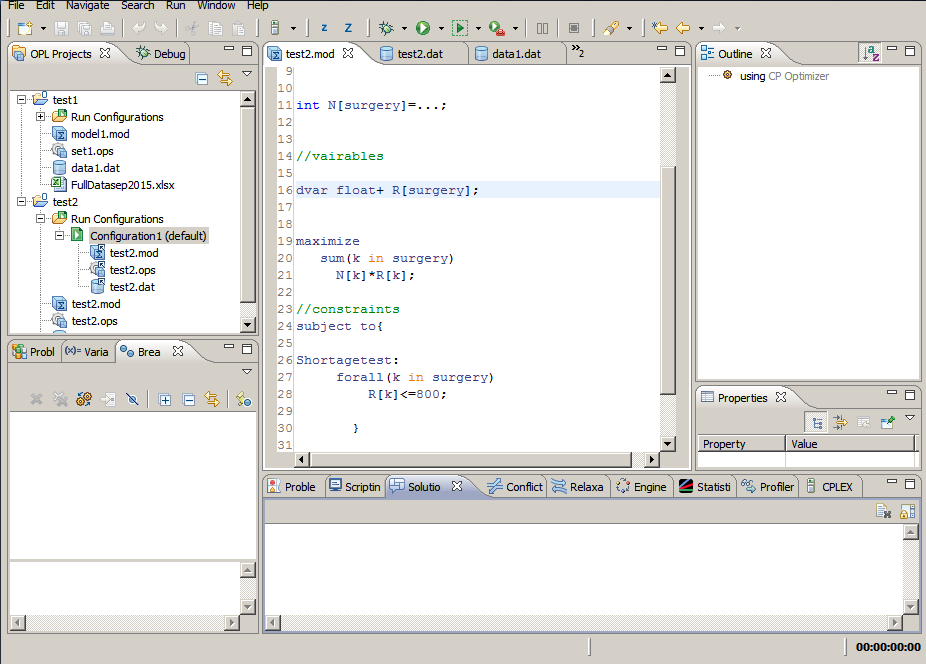Open the Engine tab

pos(641,487)
